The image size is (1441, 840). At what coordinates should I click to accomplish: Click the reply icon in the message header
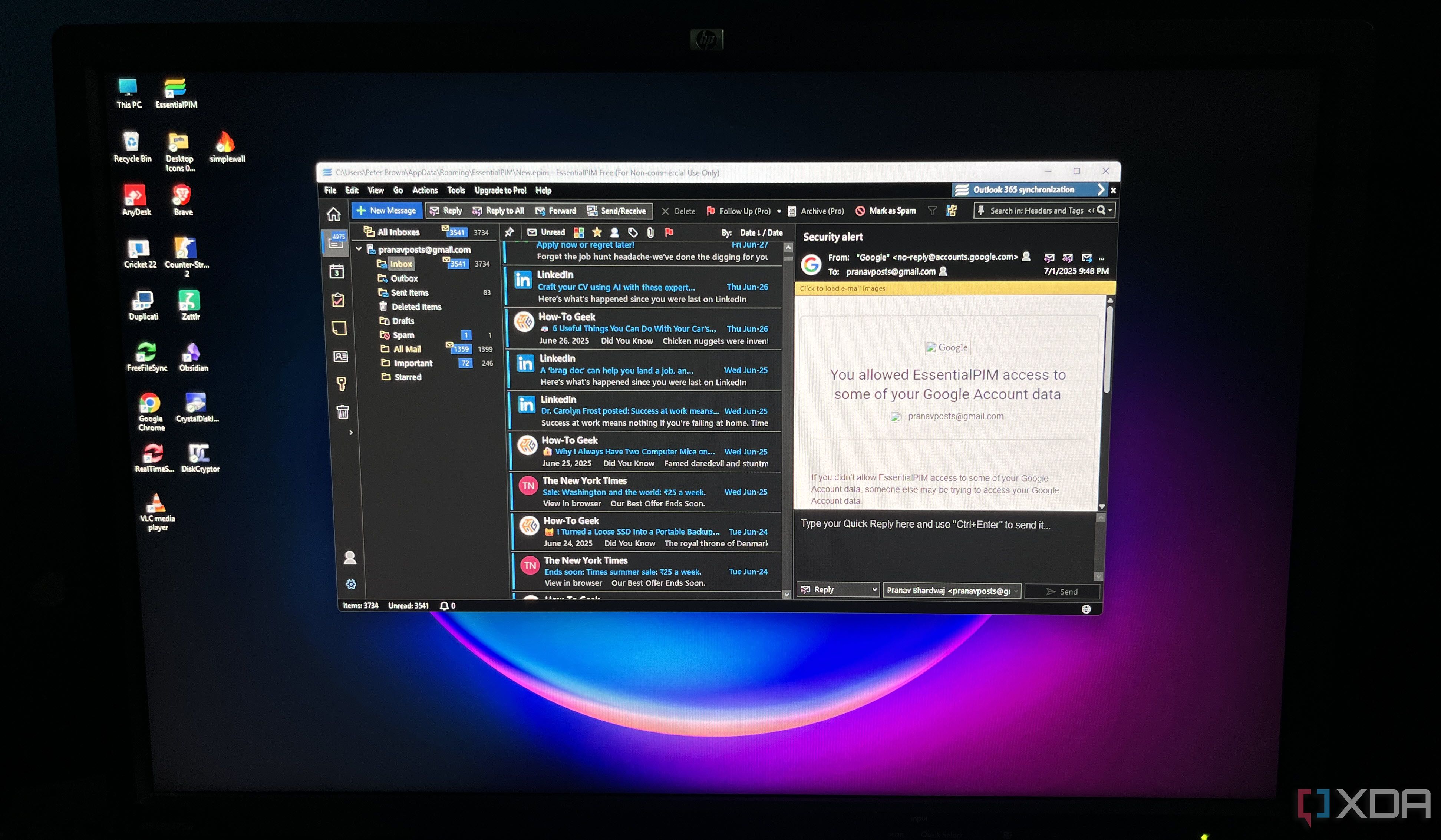tap(1049, 258)
